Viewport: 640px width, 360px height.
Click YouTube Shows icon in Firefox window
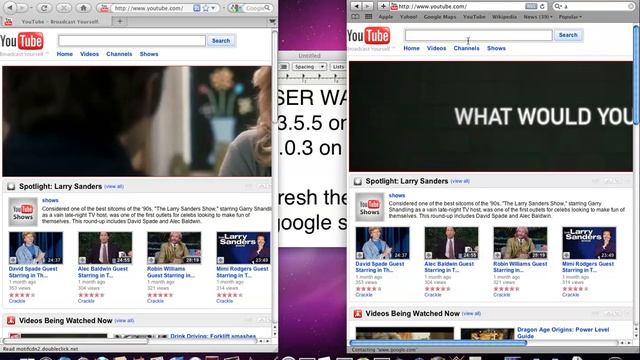pos(23,212)
